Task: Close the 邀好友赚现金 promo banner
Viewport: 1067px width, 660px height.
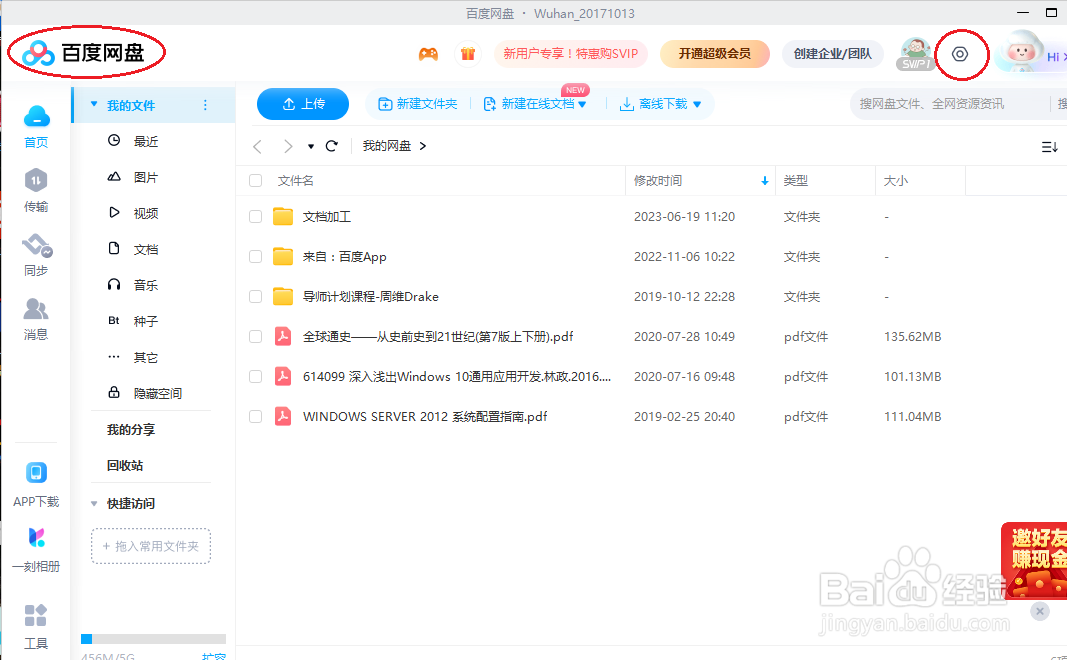Action: 1040,611
